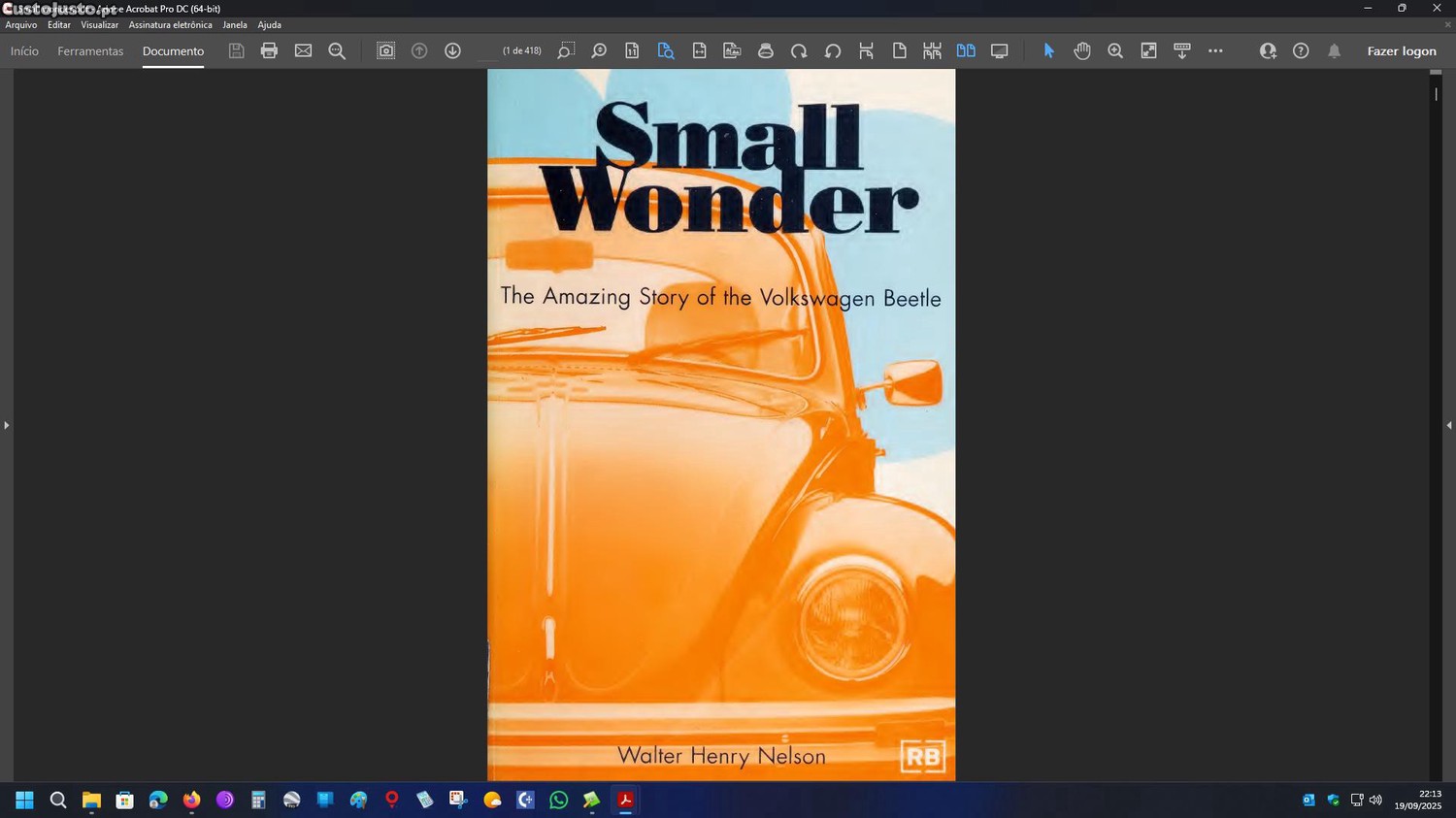The height and width of the screenshot is (818, 1456).
Task: Take a snapshot with camera tool
Action: coord(385,50)
